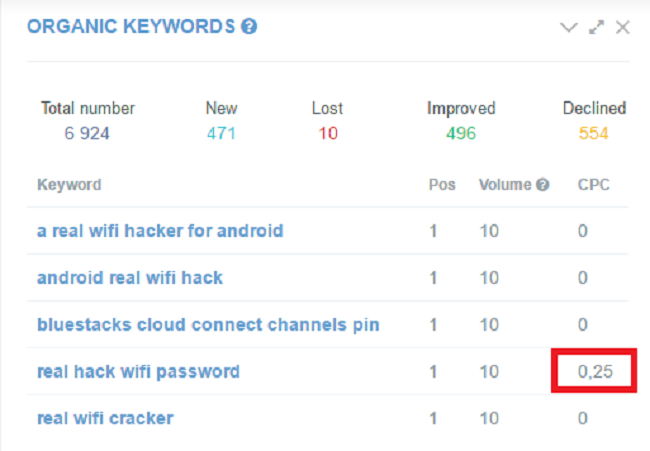Sort by the Pos column header
Viewport: 650px width, 451px height.
[442, 184]
